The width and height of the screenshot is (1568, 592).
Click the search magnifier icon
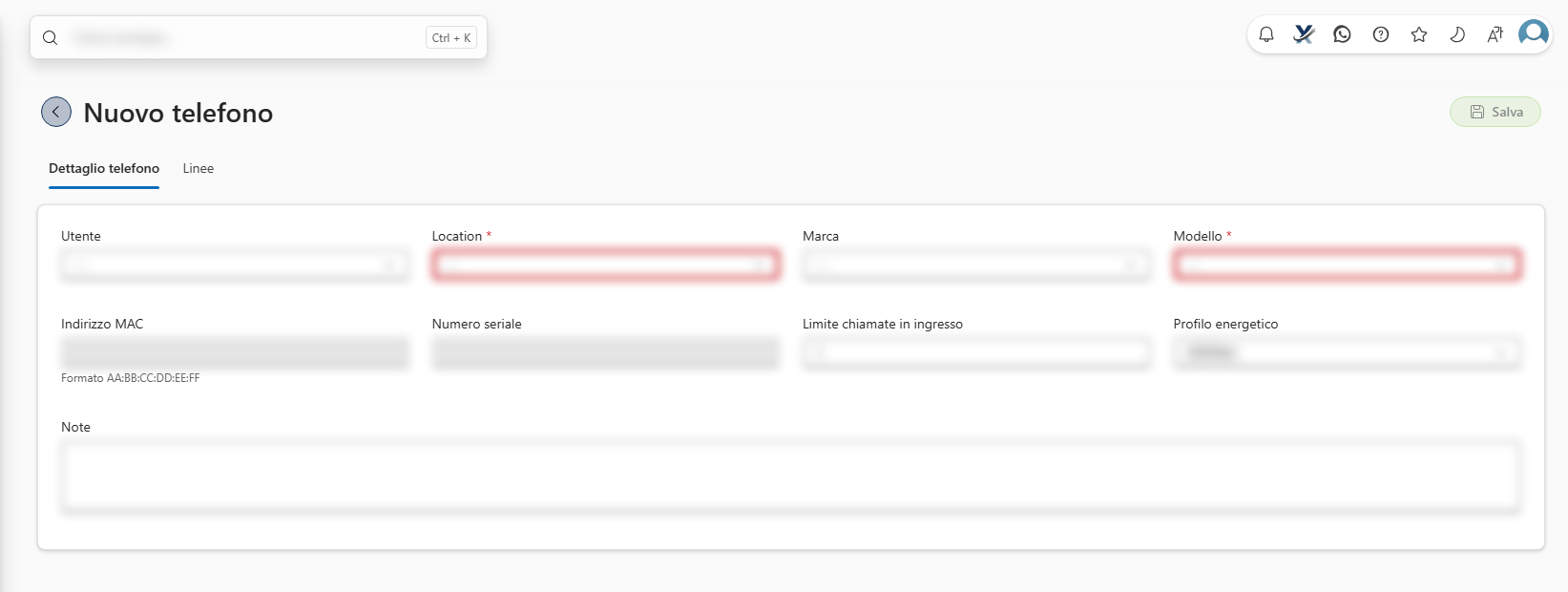tap(51, 38)
